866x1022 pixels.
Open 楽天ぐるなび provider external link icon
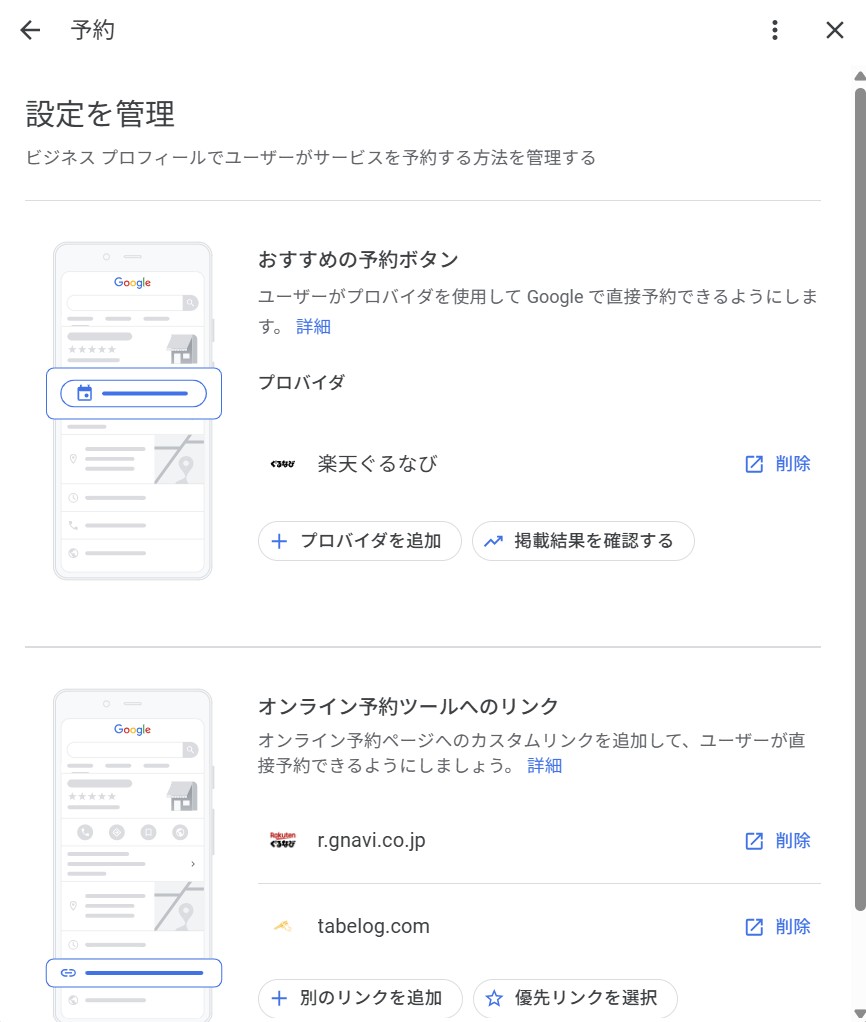[x=754, y=464]
